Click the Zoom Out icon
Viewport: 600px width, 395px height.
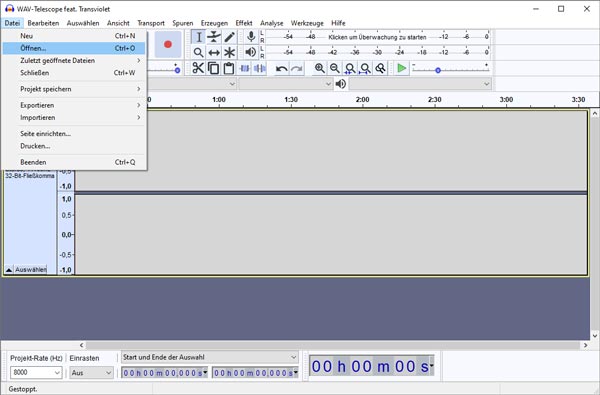coord(334,68)
